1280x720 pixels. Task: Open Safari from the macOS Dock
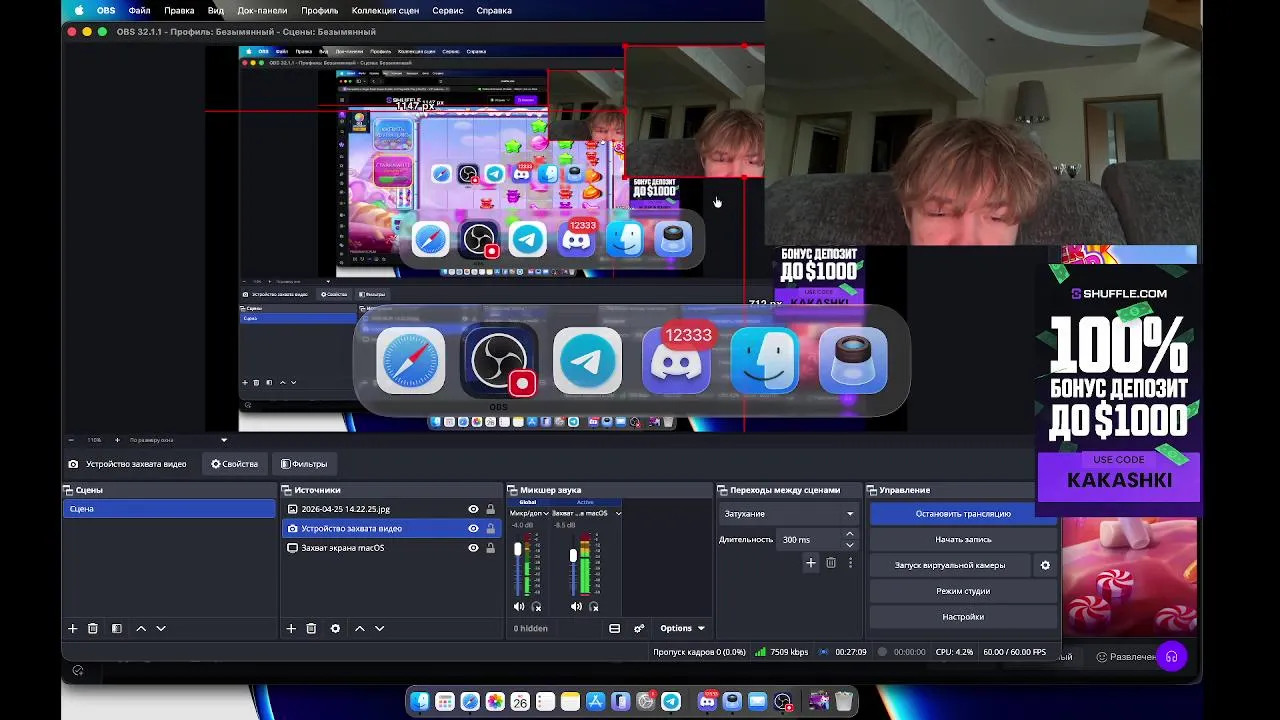[x=470, y=702]
